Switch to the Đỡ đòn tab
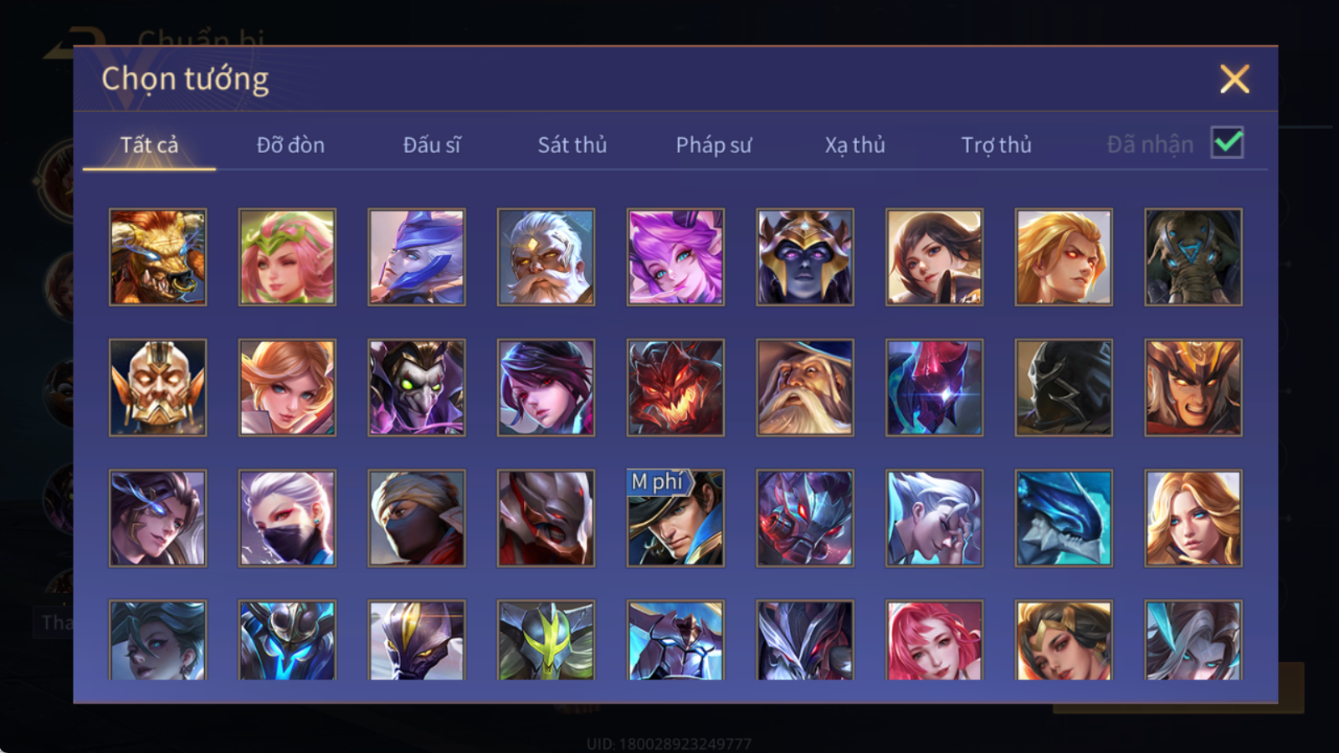Viewport: 1339px width, 753px height. tap(290, 145)
